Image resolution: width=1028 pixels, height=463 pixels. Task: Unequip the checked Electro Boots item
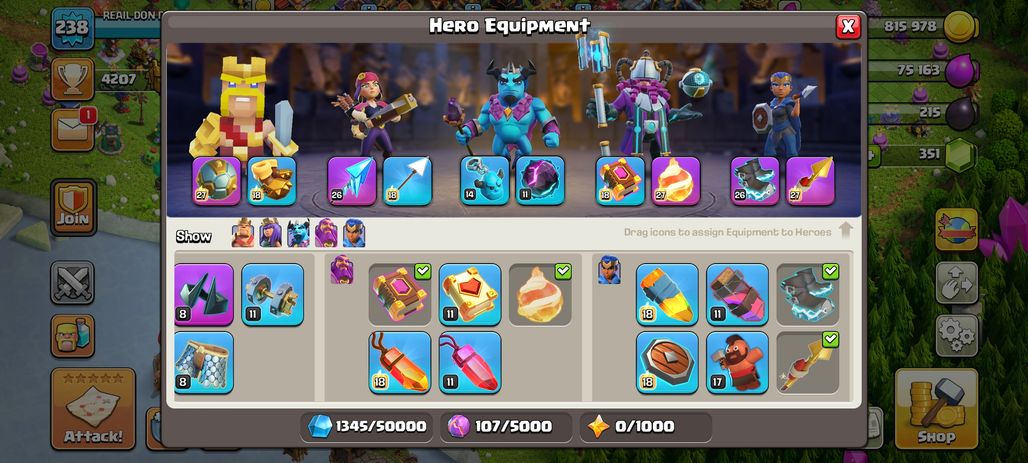point(808,294)
